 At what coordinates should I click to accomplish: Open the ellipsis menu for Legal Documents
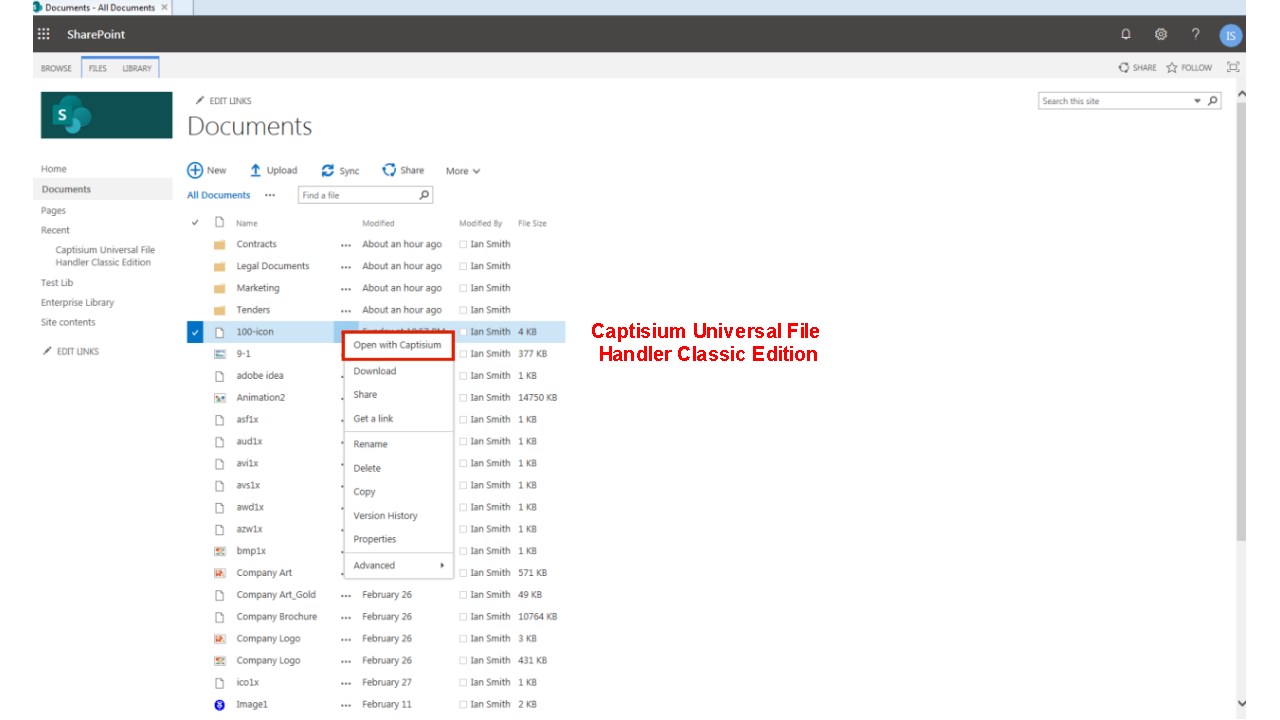[346, 267]
